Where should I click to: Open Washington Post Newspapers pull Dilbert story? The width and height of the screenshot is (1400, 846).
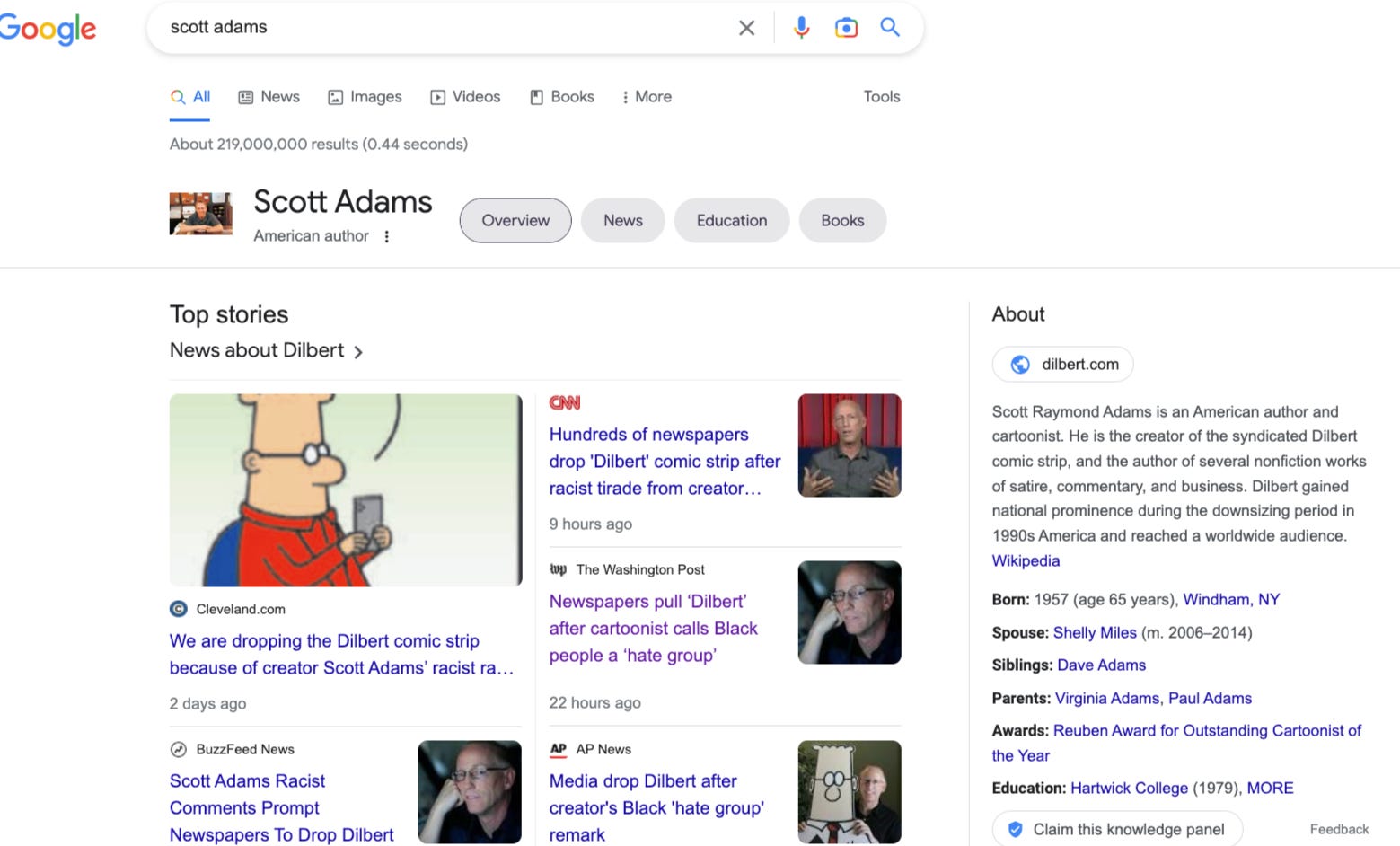pyautogui.click(x=654, y=629)
